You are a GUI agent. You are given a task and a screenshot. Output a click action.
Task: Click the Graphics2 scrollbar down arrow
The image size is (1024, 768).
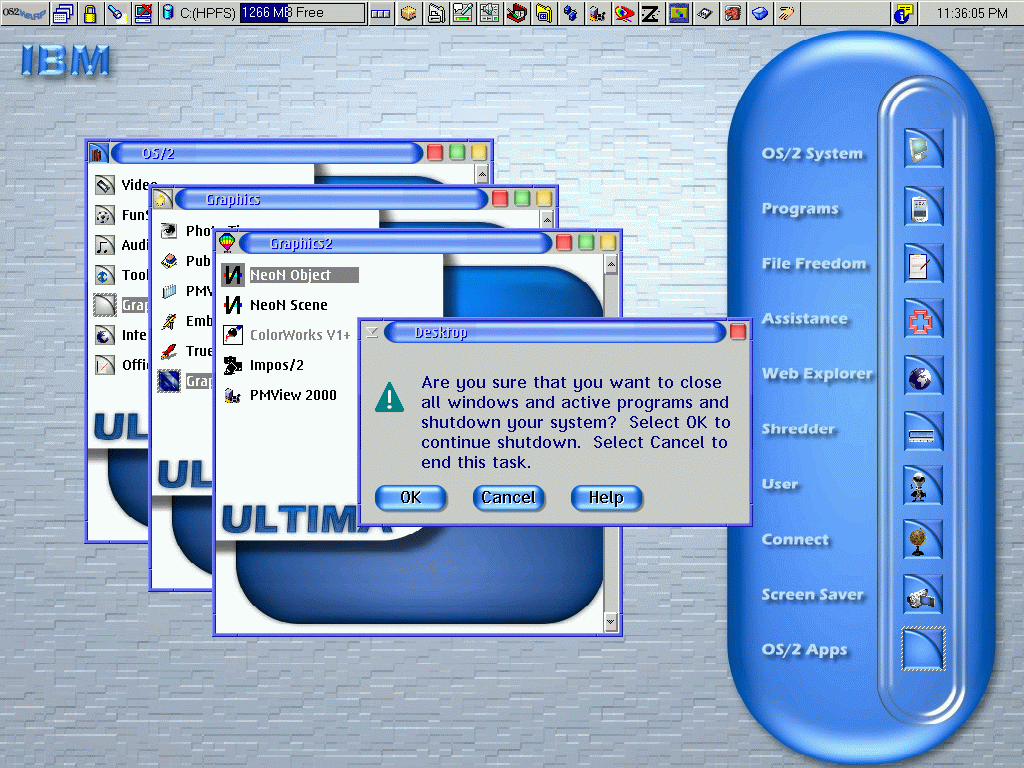[611, 622]
